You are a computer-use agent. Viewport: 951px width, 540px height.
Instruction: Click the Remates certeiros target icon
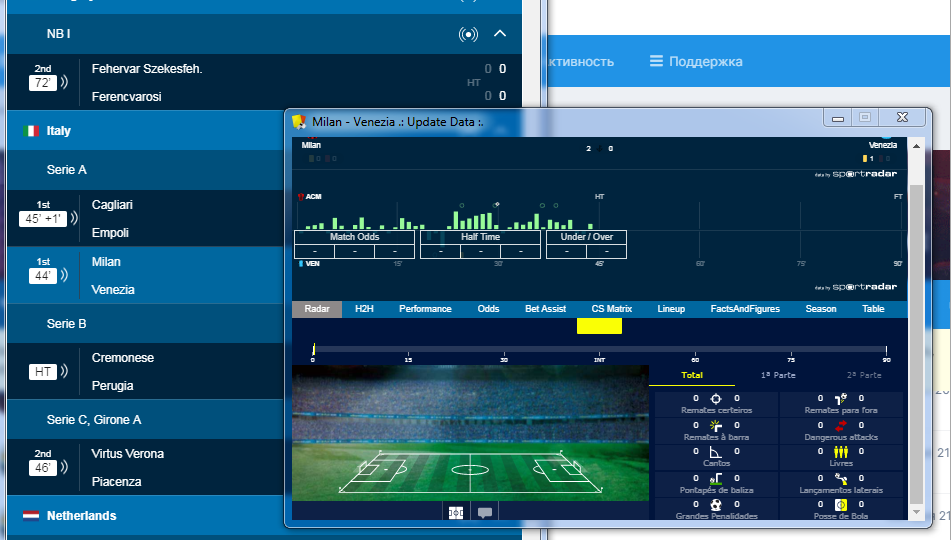click(x=715, y=398)
